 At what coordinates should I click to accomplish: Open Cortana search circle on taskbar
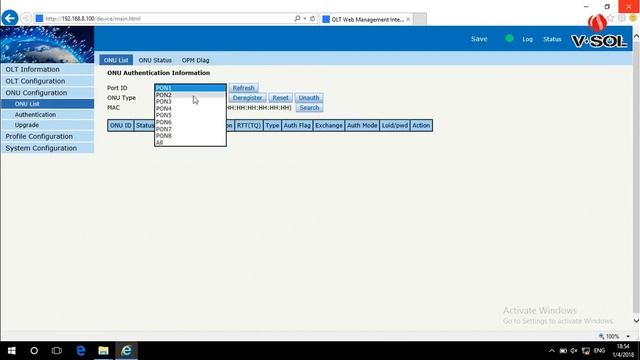(x=34, y=351)
